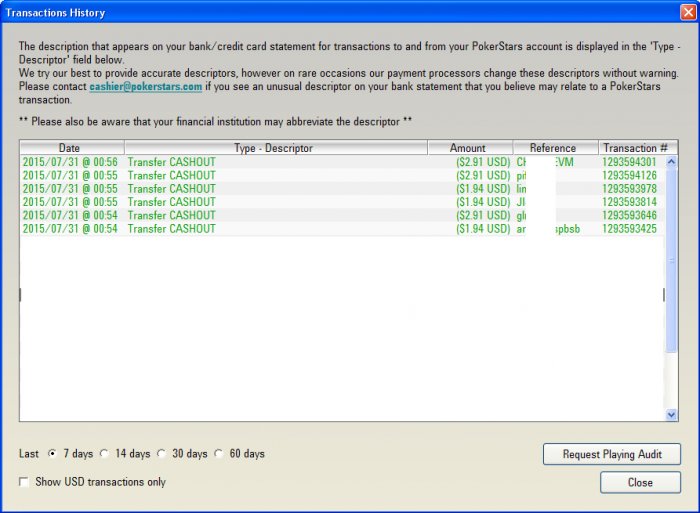Select the 30 days radio button

pos(162,454)
